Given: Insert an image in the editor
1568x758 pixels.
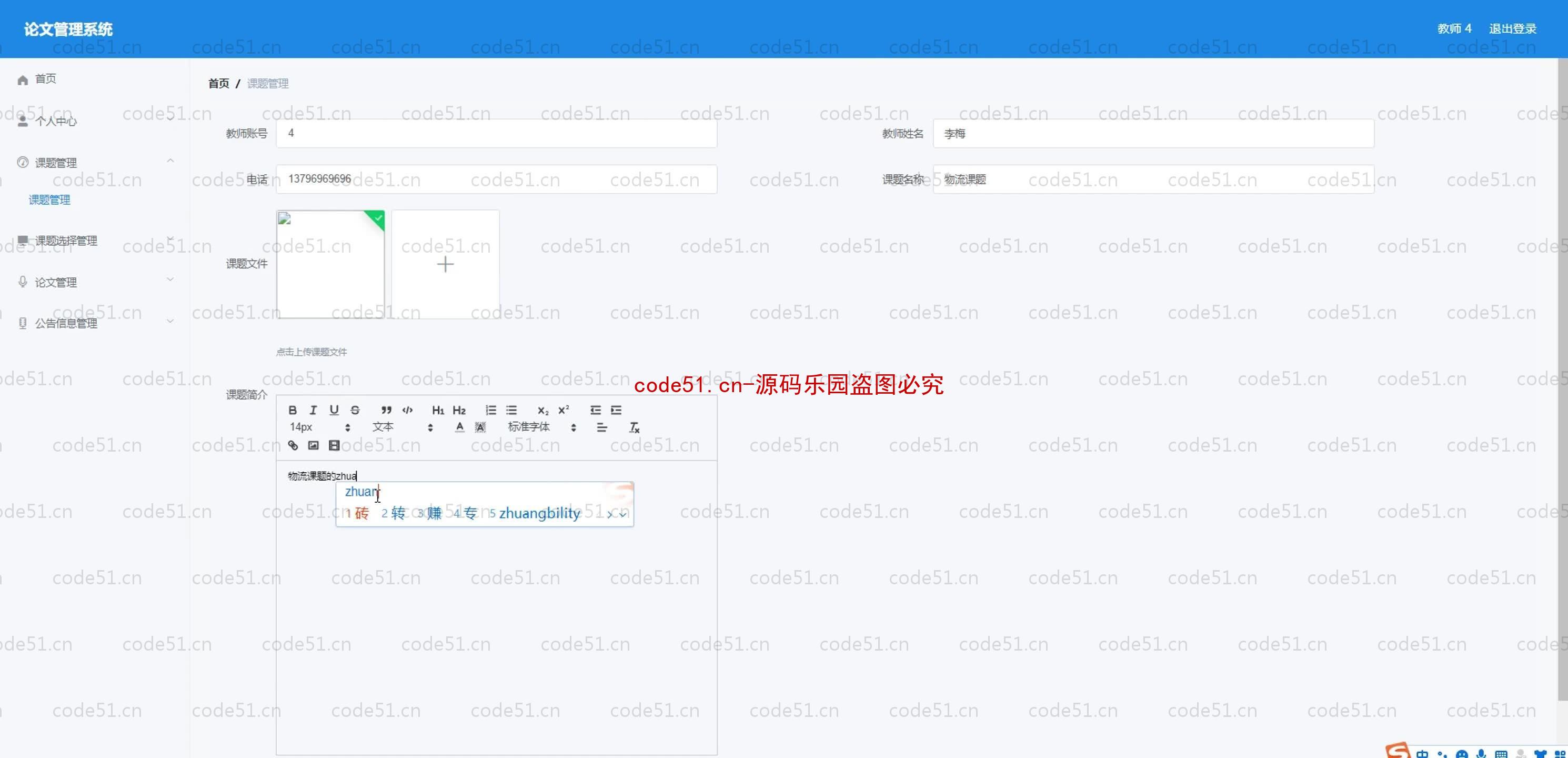Looking at the screenshot, I should 314,445.
